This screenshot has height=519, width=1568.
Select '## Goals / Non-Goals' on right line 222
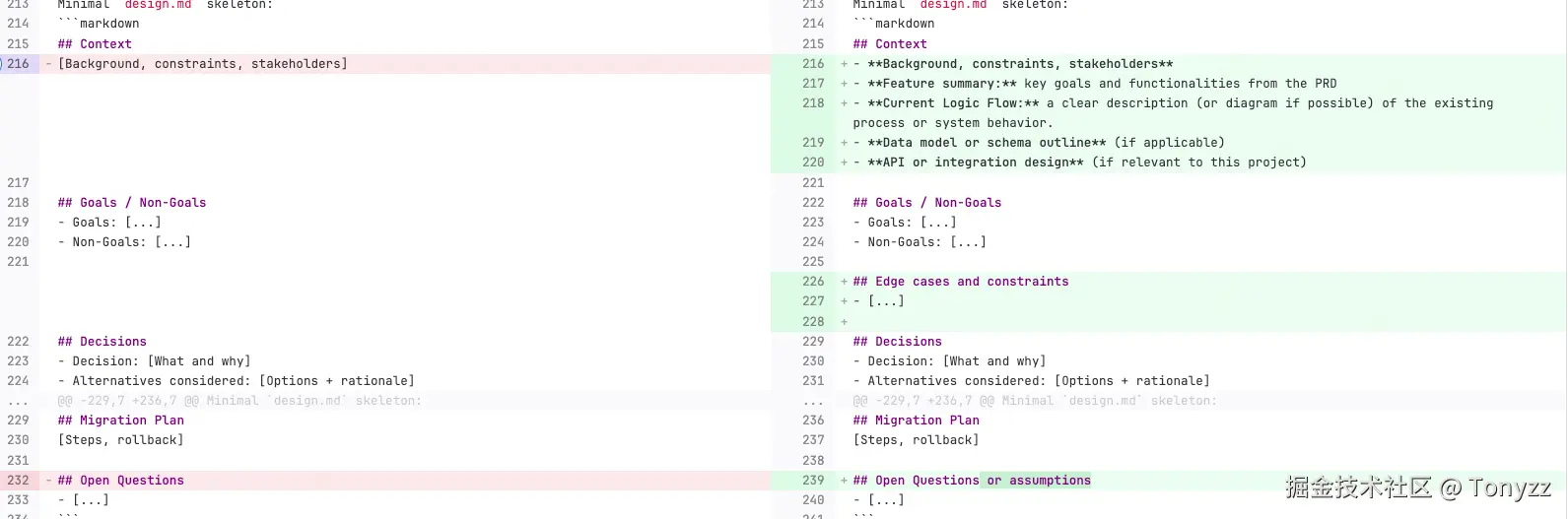(x=927, y=203)
